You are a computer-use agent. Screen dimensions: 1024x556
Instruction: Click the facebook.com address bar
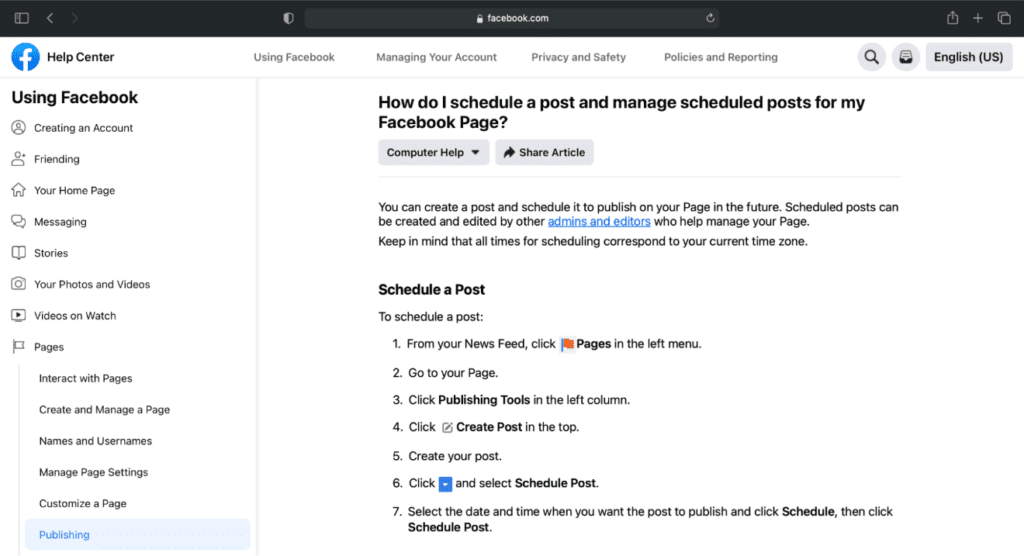click(x=511, y=18)
